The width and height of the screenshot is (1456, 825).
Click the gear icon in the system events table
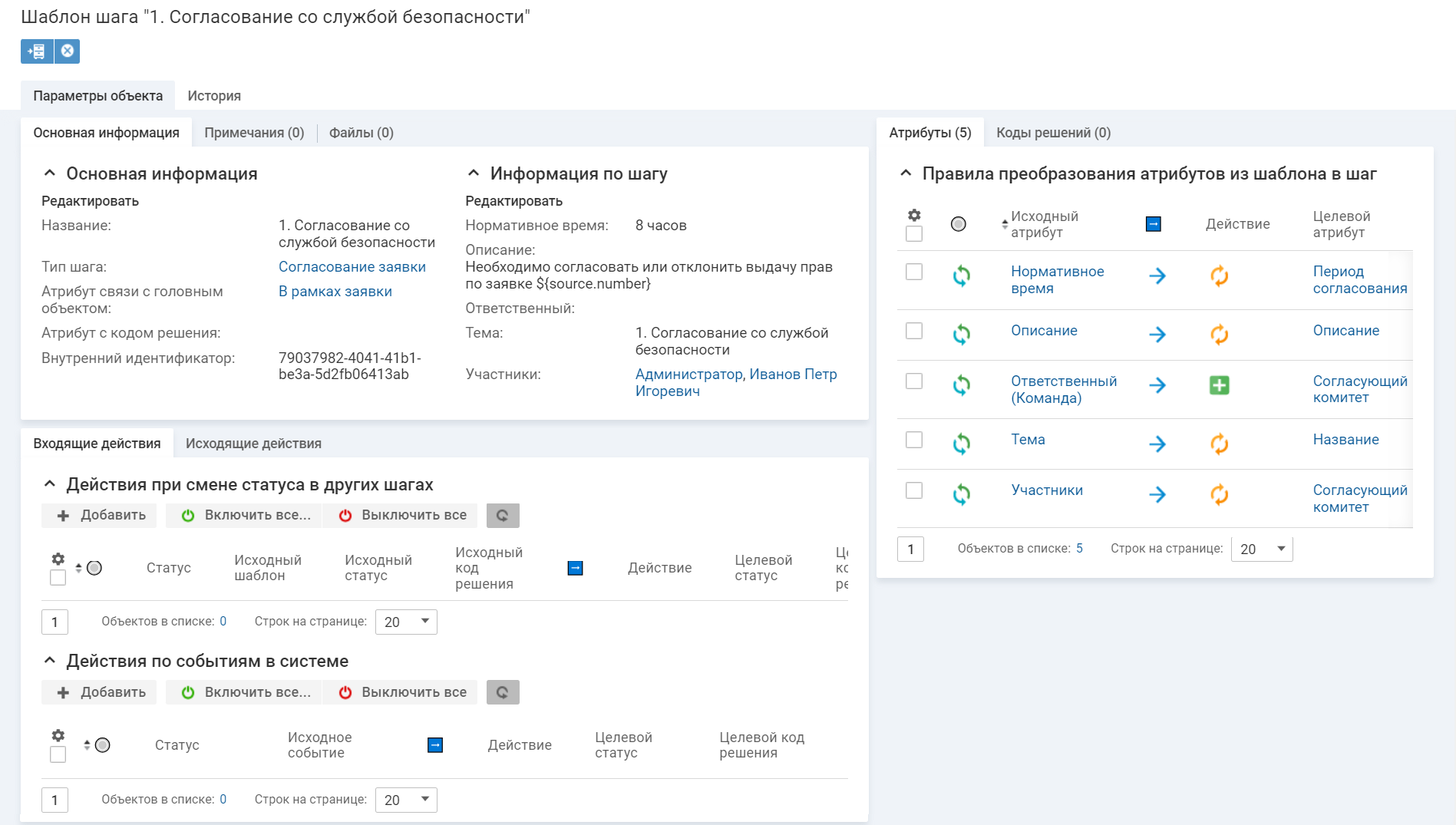point(58,735)
